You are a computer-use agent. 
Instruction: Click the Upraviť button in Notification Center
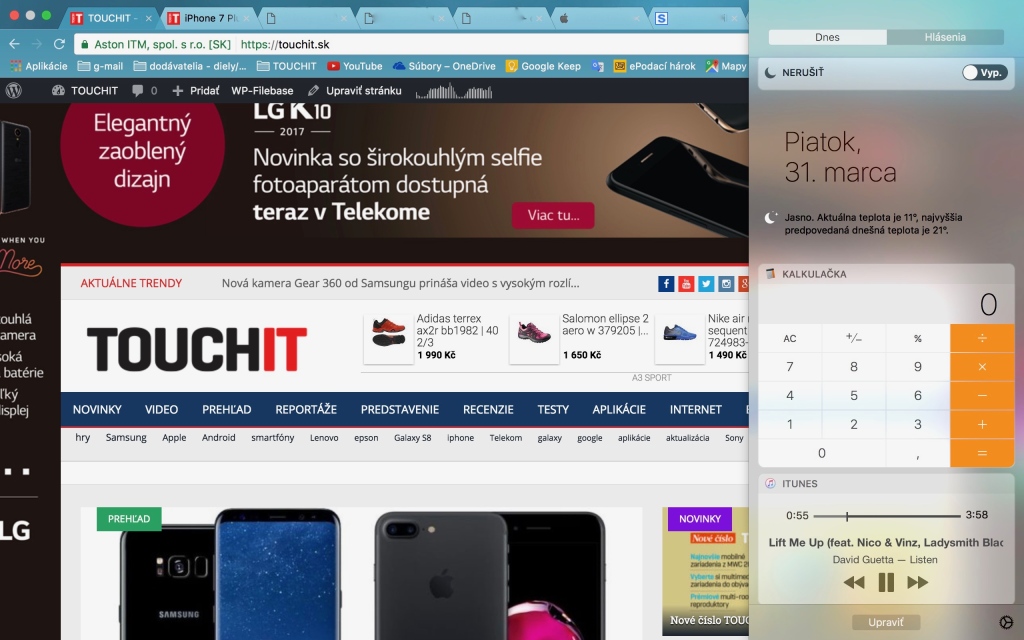pyautogui.click(x=885, y=622)
